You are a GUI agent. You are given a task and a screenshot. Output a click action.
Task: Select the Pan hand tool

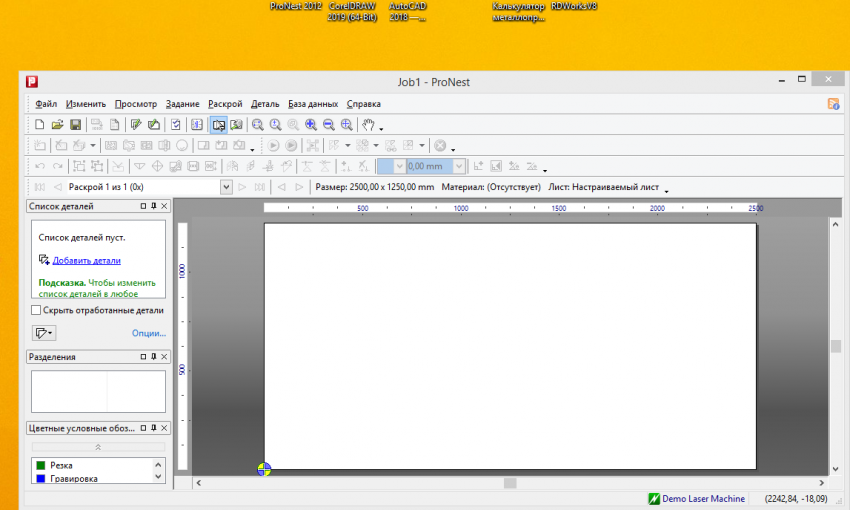(x=368, y=125)
